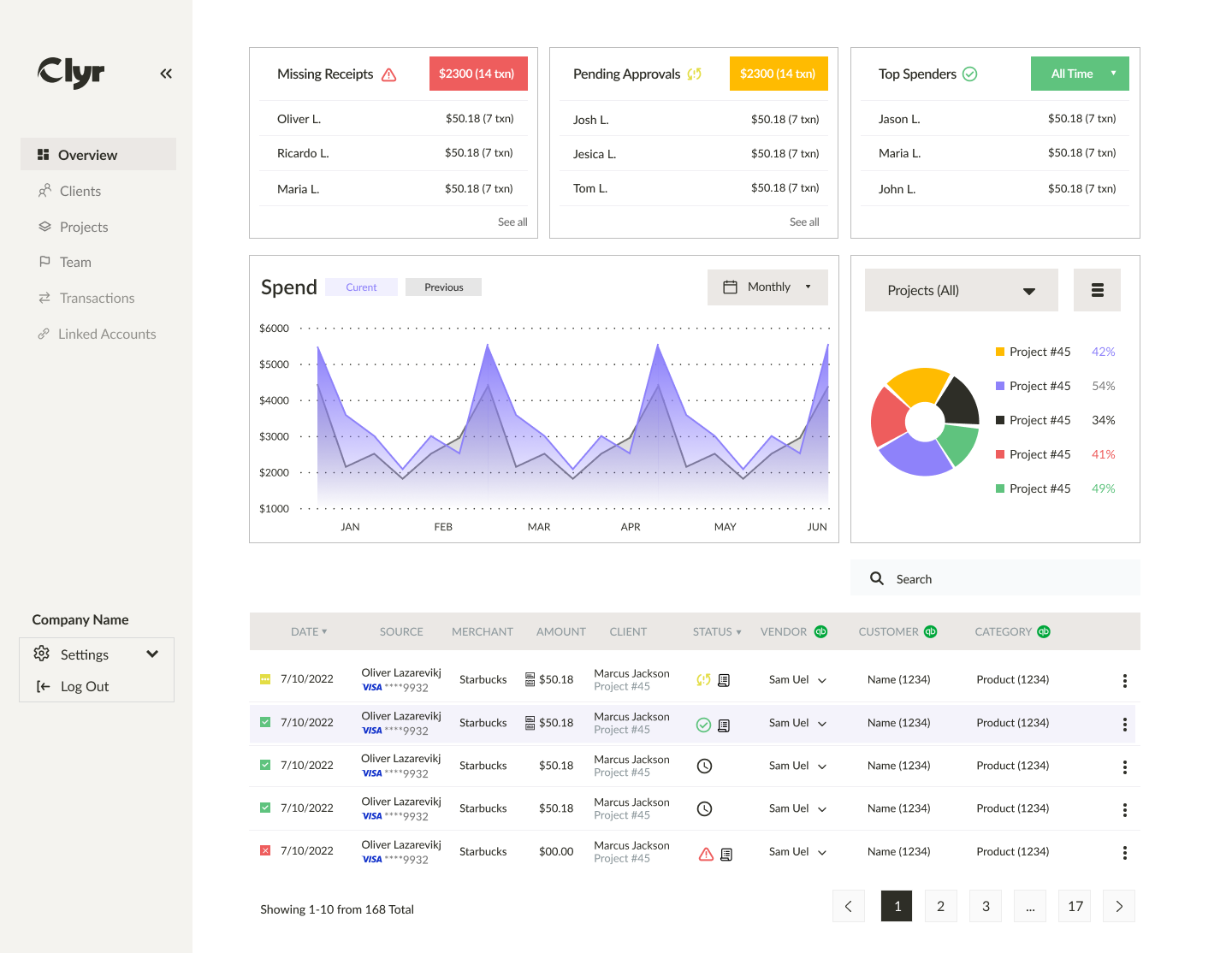1232x953 pixels.
Task: Click the clock status icon on third transaction
Action: (x=704, y=766)
